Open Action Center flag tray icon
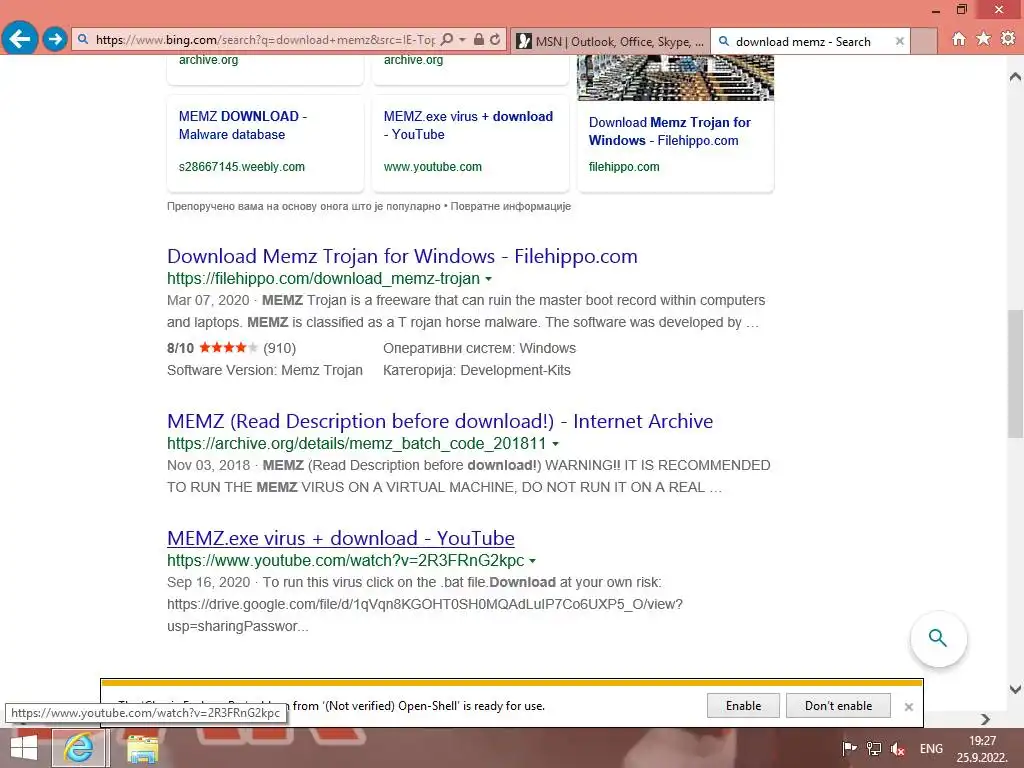The height and width of the screenshot is (768, 1024). (849, 749)
